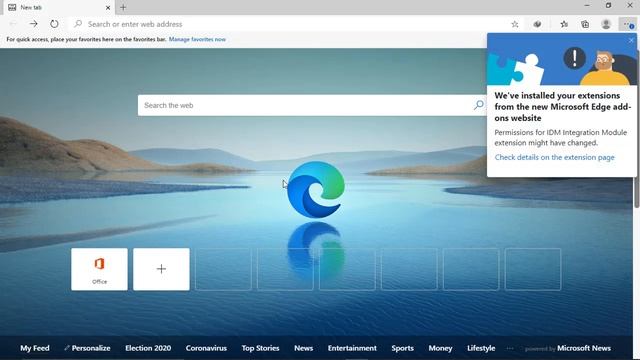Open Check details on the extension page
This screenshot has height=360, width=640.
coord(554,157)
